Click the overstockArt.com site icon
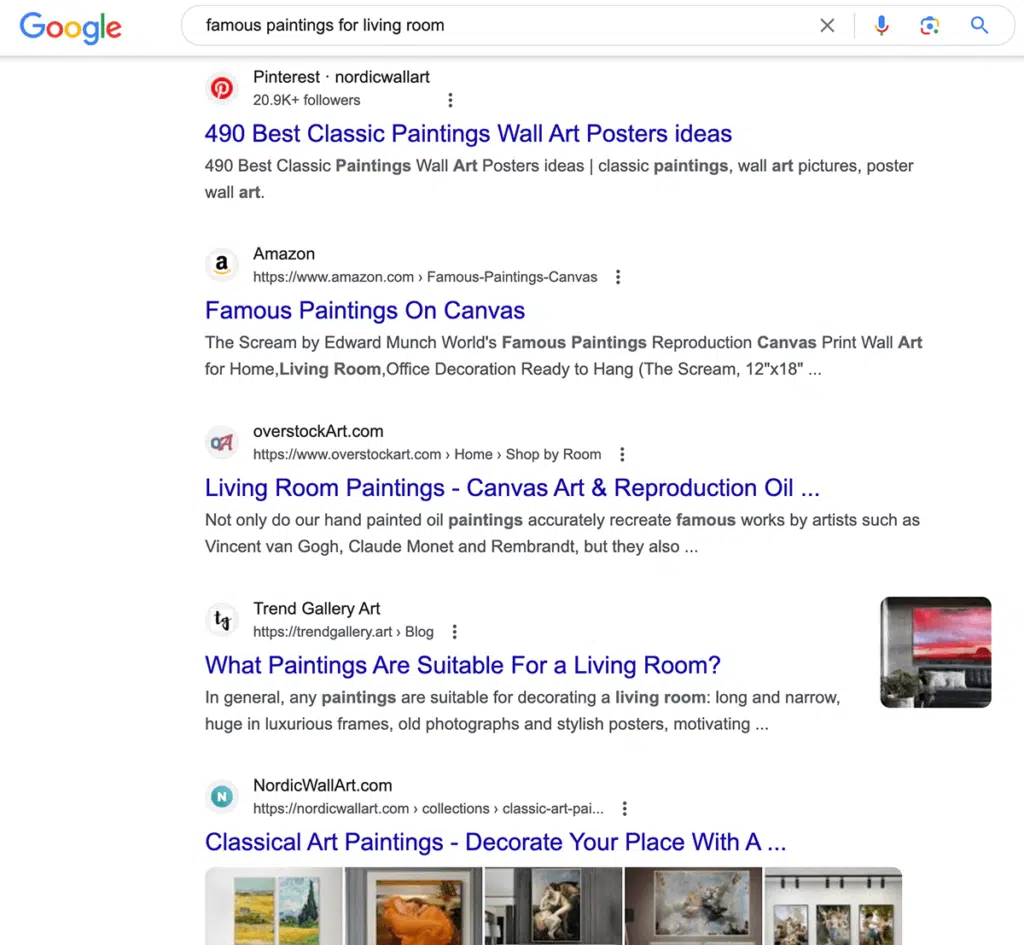The image size is (1024, 945). (x=221, y=442)
